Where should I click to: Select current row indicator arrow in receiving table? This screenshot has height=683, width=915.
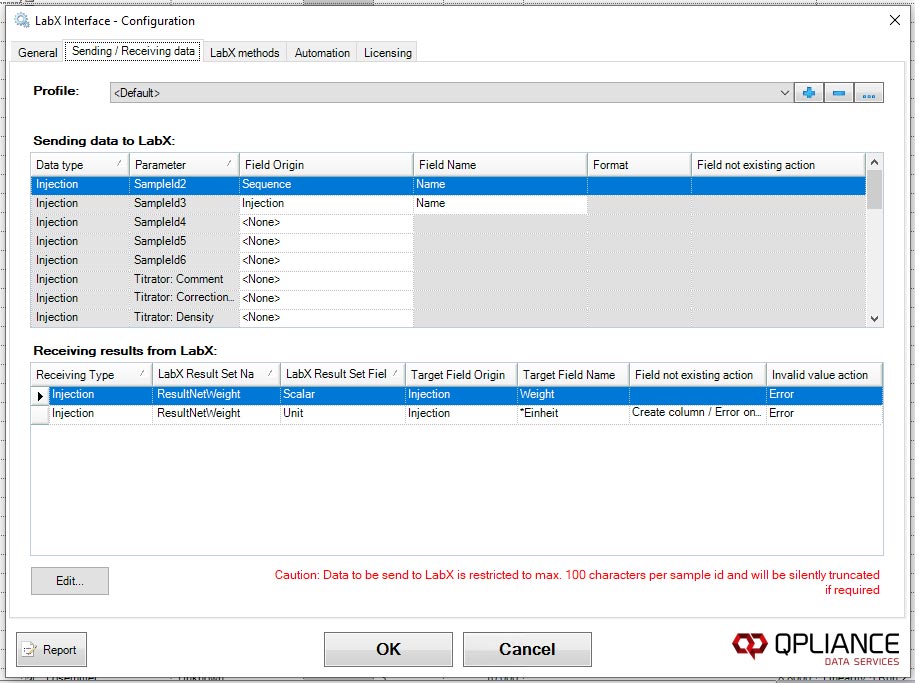point(40,396)
